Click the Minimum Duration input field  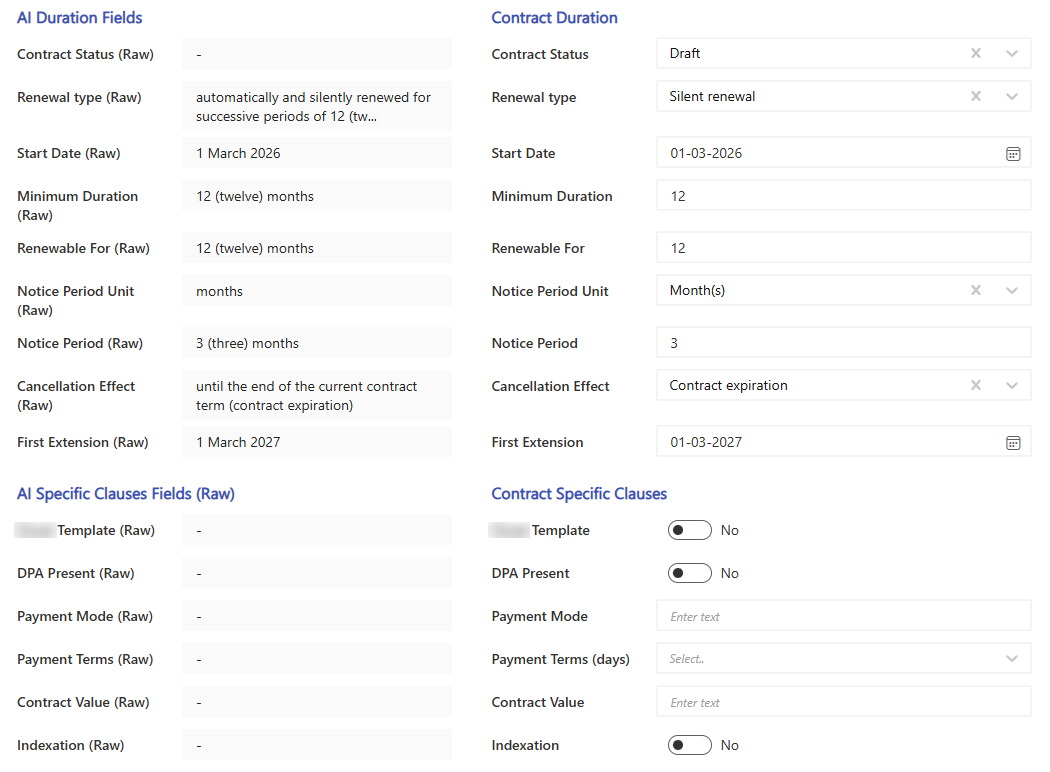(844, 196)
